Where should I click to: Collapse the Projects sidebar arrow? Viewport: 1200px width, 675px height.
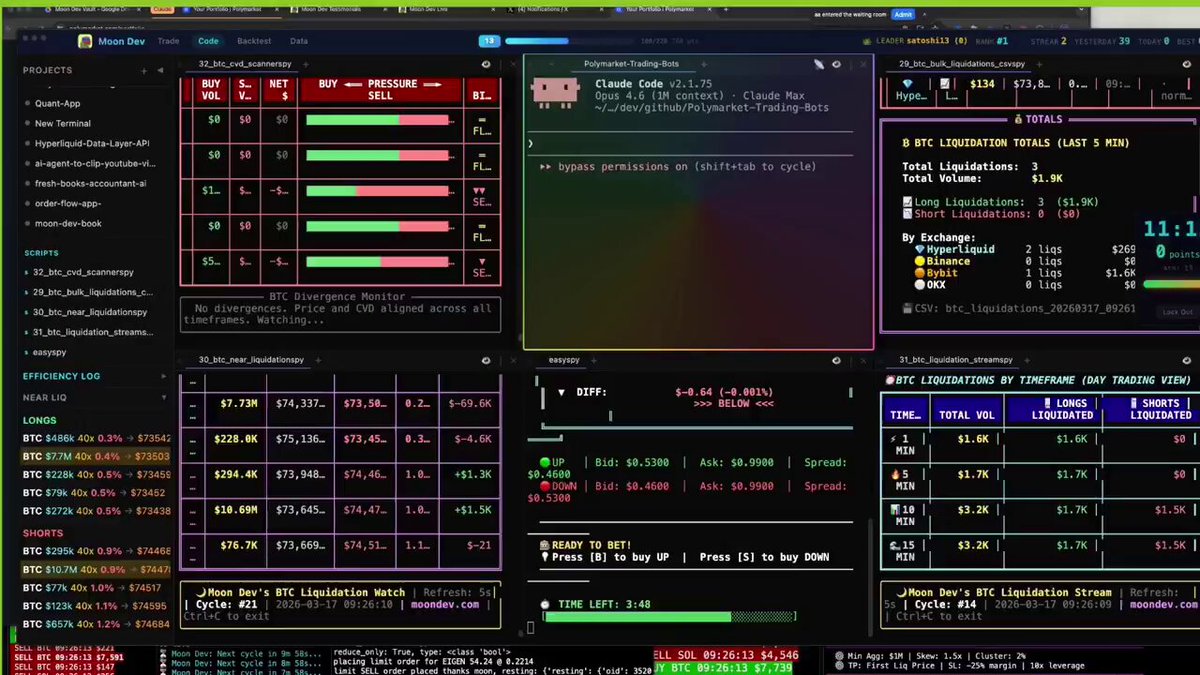click(161, 71)
